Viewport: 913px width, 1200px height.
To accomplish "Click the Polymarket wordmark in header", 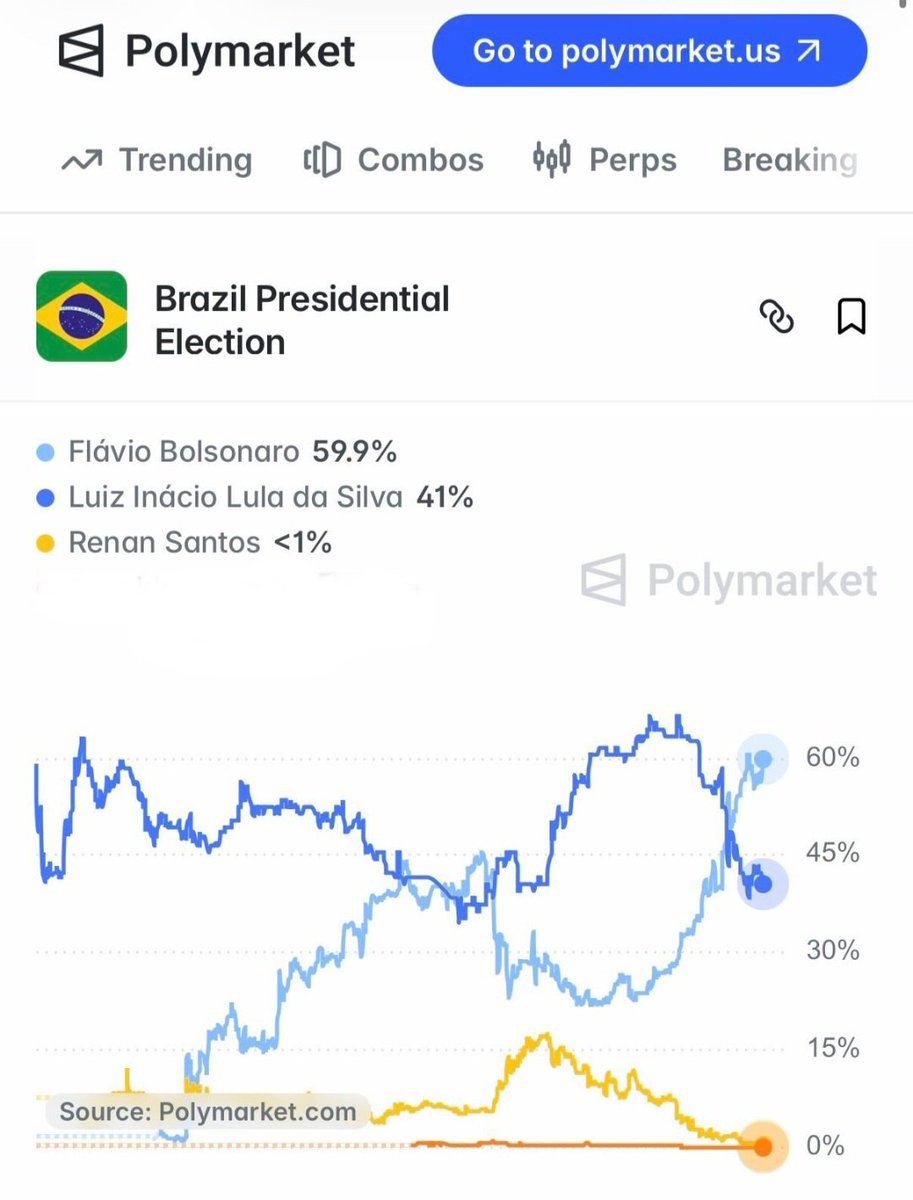I will (240, 51).
